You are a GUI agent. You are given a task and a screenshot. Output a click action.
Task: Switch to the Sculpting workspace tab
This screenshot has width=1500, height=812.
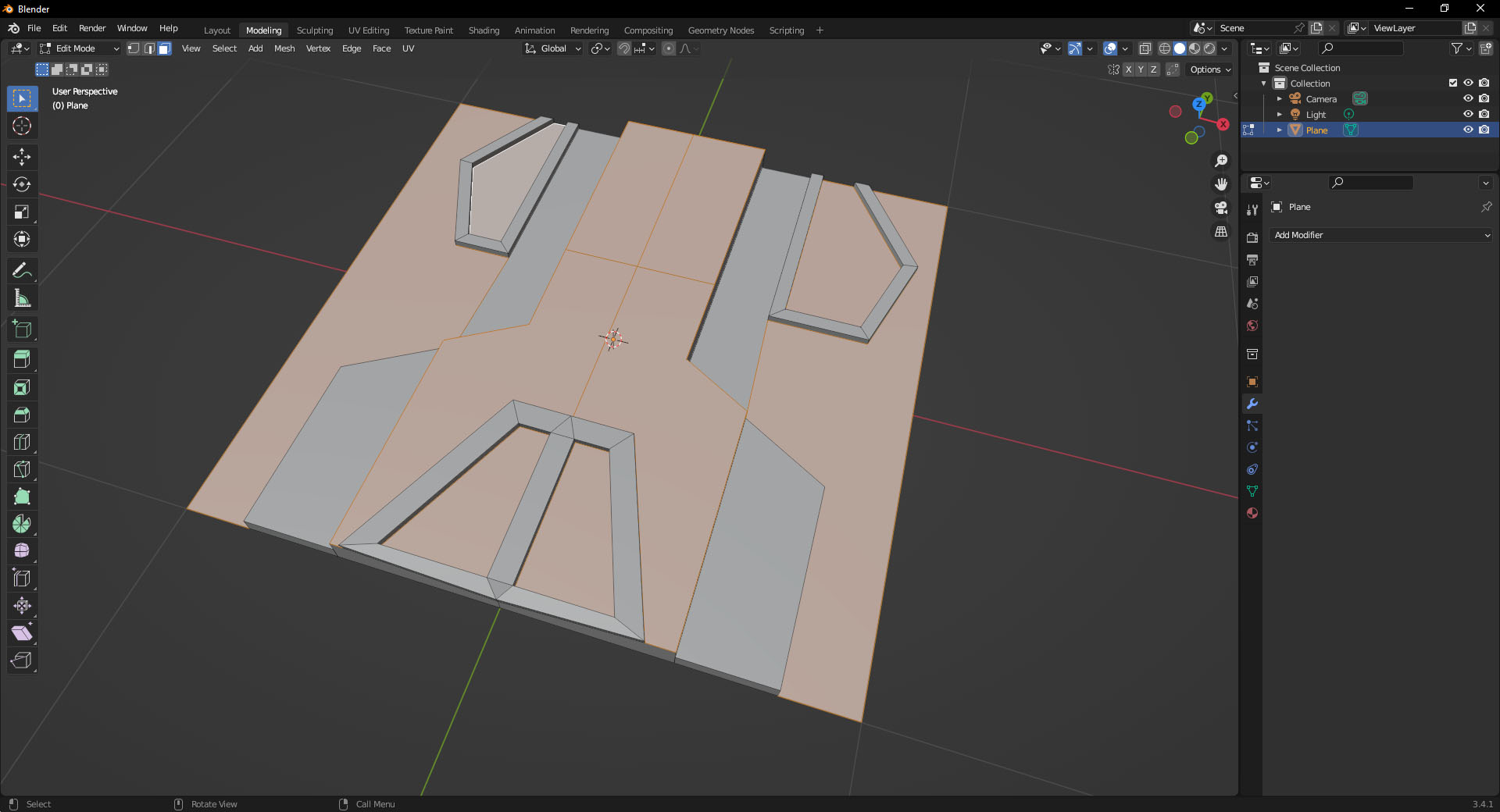click(x=314, y=30)
